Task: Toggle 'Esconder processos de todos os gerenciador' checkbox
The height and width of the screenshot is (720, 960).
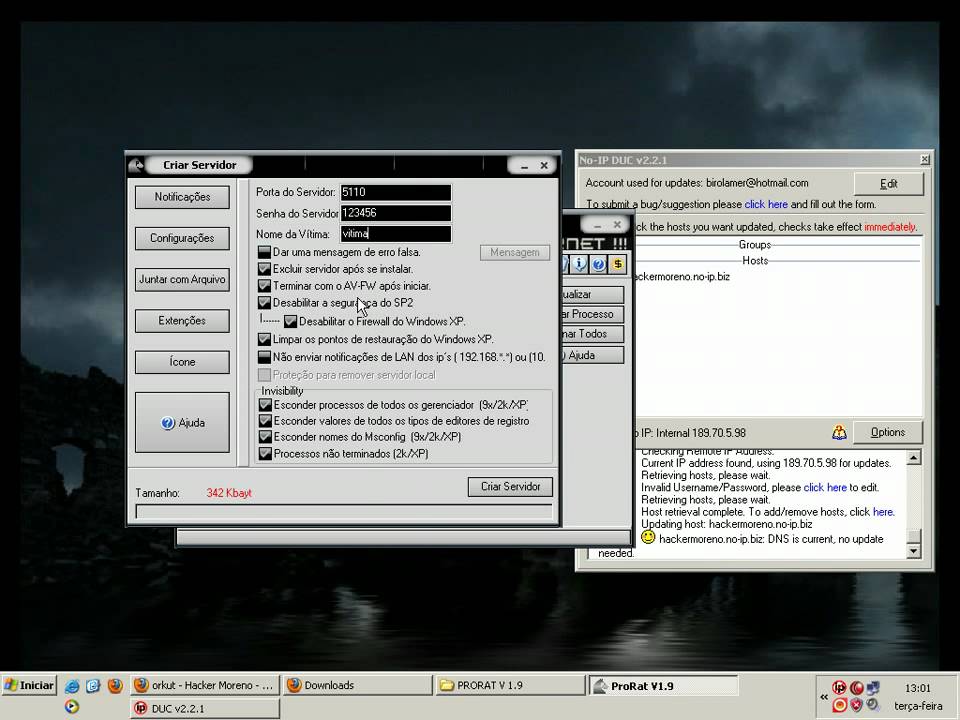Action: (x=265, y=405)
